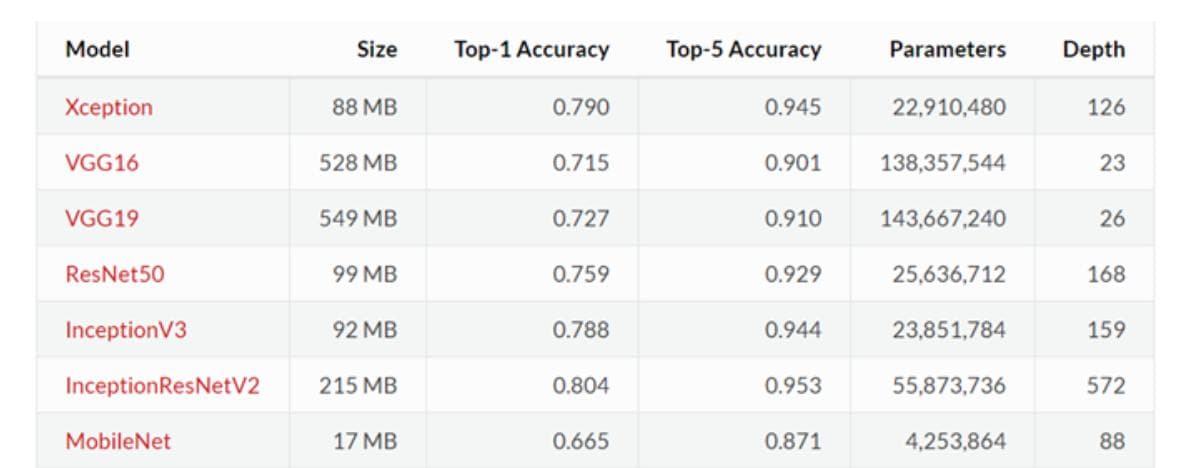Select the 22,910,480 parameters cell
This screenshot has height=468, width=1192.
949,107
